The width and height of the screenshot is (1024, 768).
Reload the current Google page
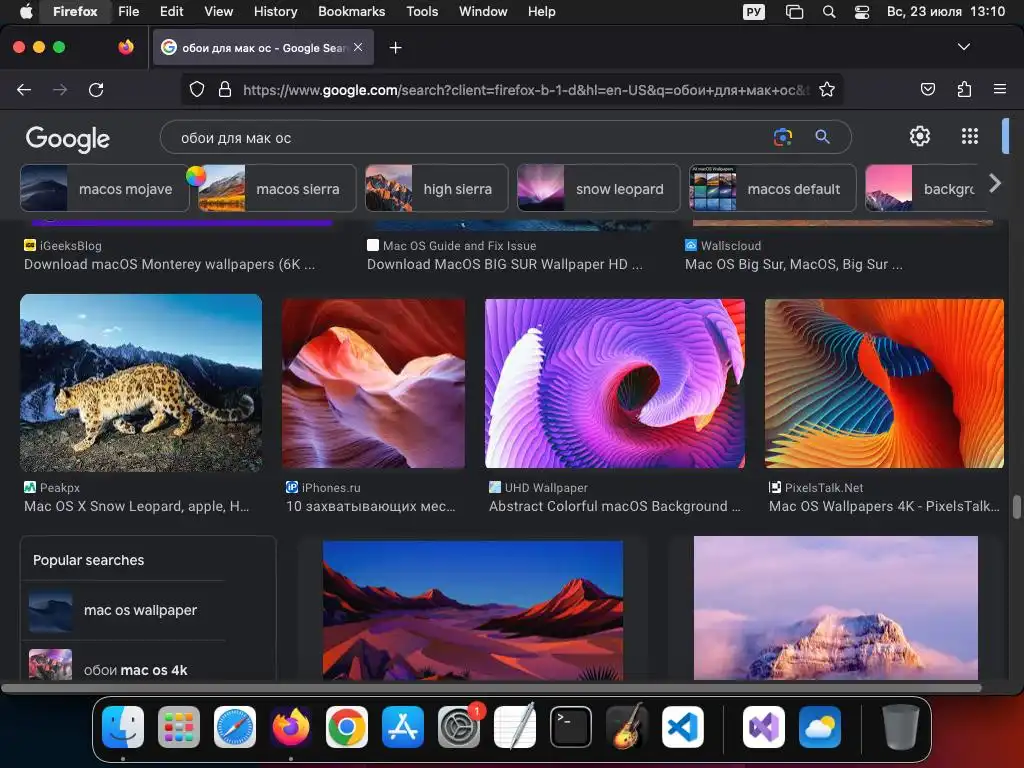click(x=96, y=89)
